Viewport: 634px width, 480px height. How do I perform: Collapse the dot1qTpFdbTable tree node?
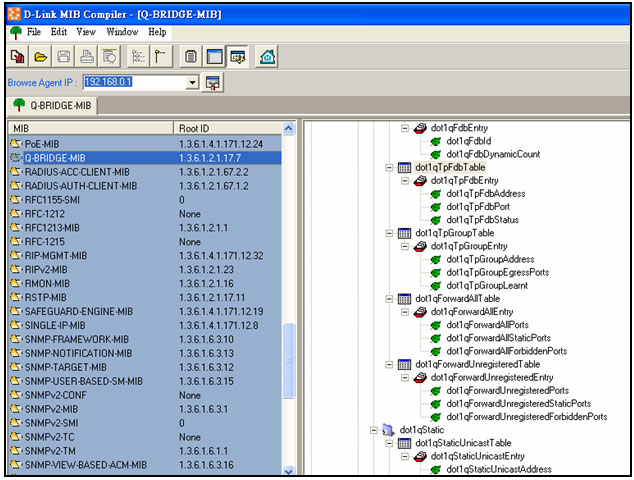pos(390,168)
